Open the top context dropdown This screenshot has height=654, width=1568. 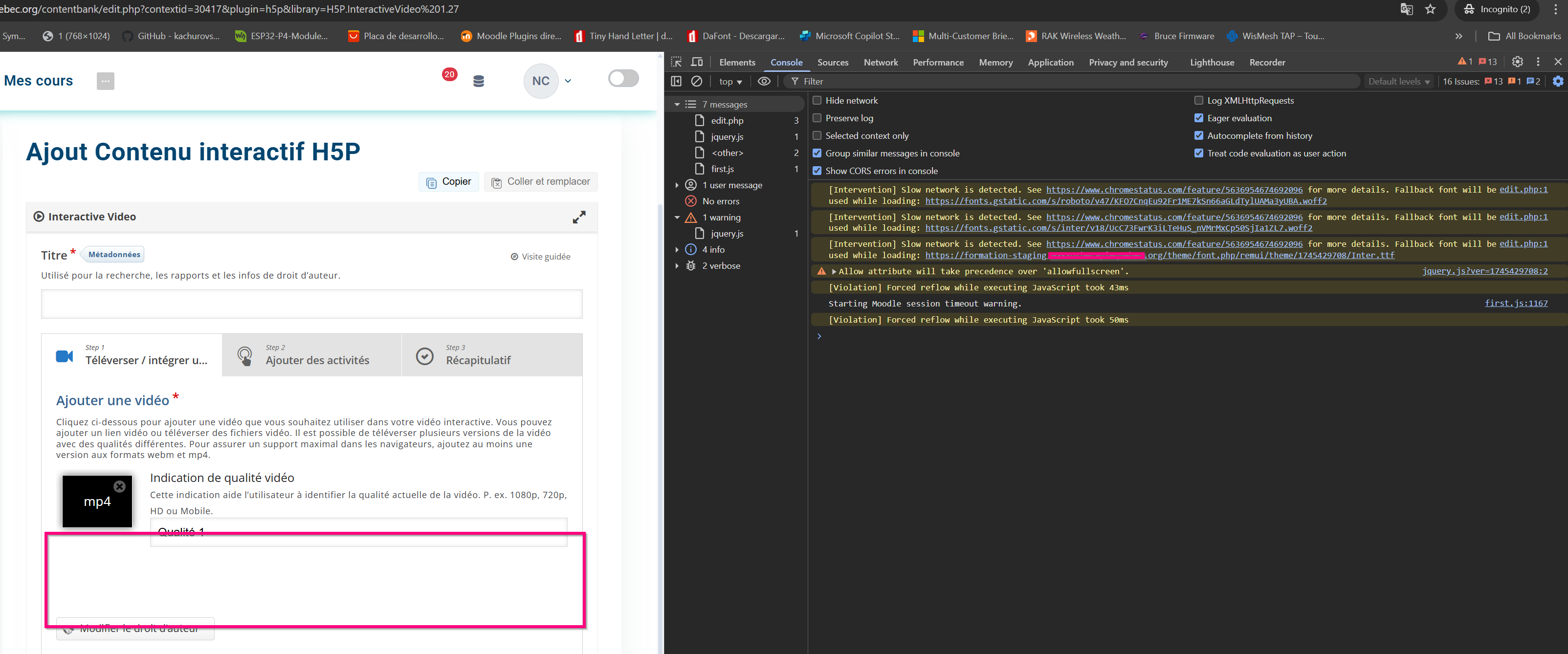coord(730,82)
